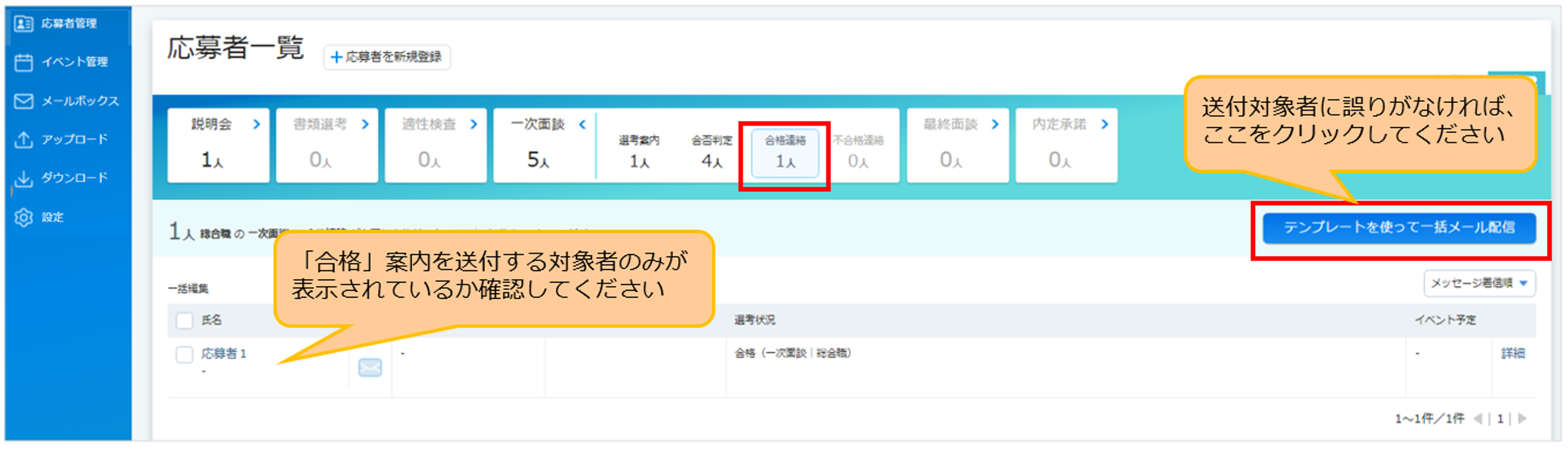Select the 最終面談 stage card
Screen dimensions: 1568x449
[x=958, y=146]
